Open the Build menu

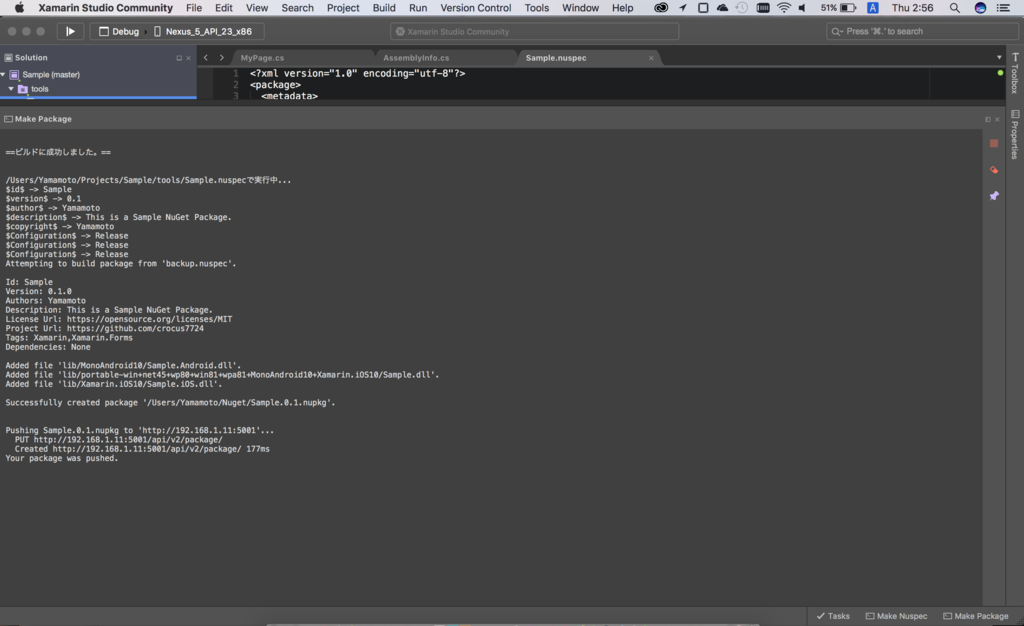(384, 8)
